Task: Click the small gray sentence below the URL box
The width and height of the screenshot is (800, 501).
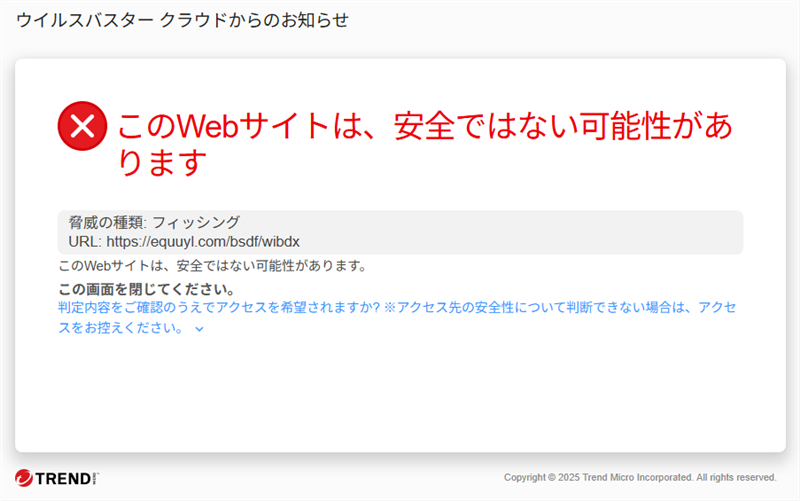Action: 212,266
